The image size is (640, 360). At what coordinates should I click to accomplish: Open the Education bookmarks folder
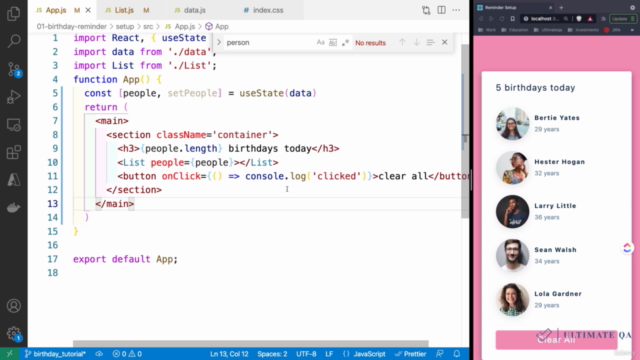tap(515, 30)
